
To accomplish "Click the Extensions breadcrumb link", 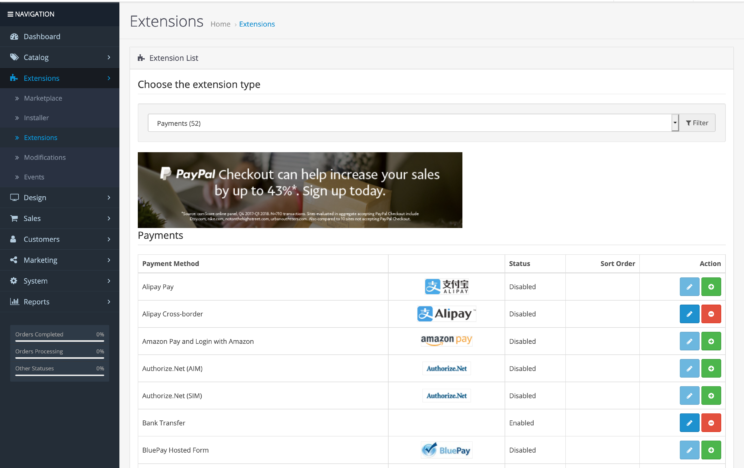I will pos(257,24).
